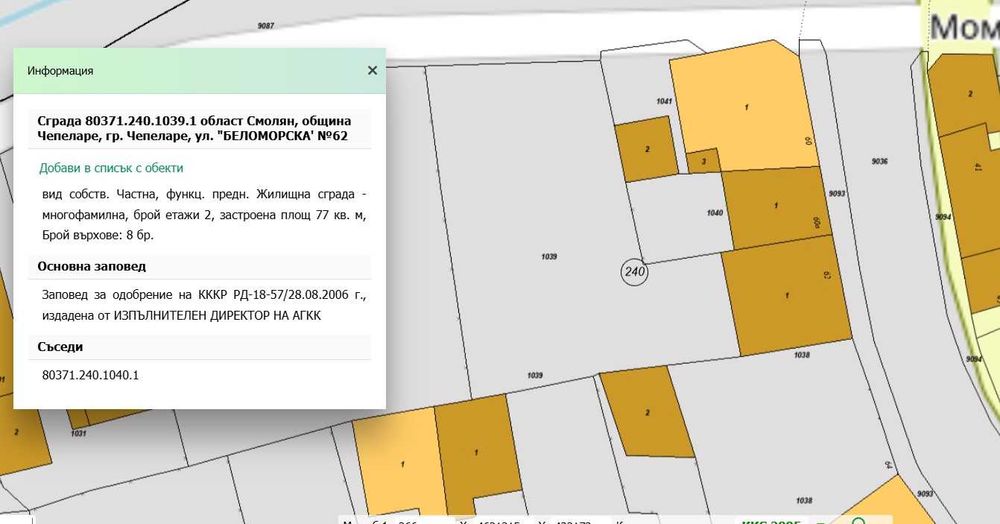Click the 'Информация' panel header title
Viewport: 1000px width, 524px height.
(x=60, y=71)
